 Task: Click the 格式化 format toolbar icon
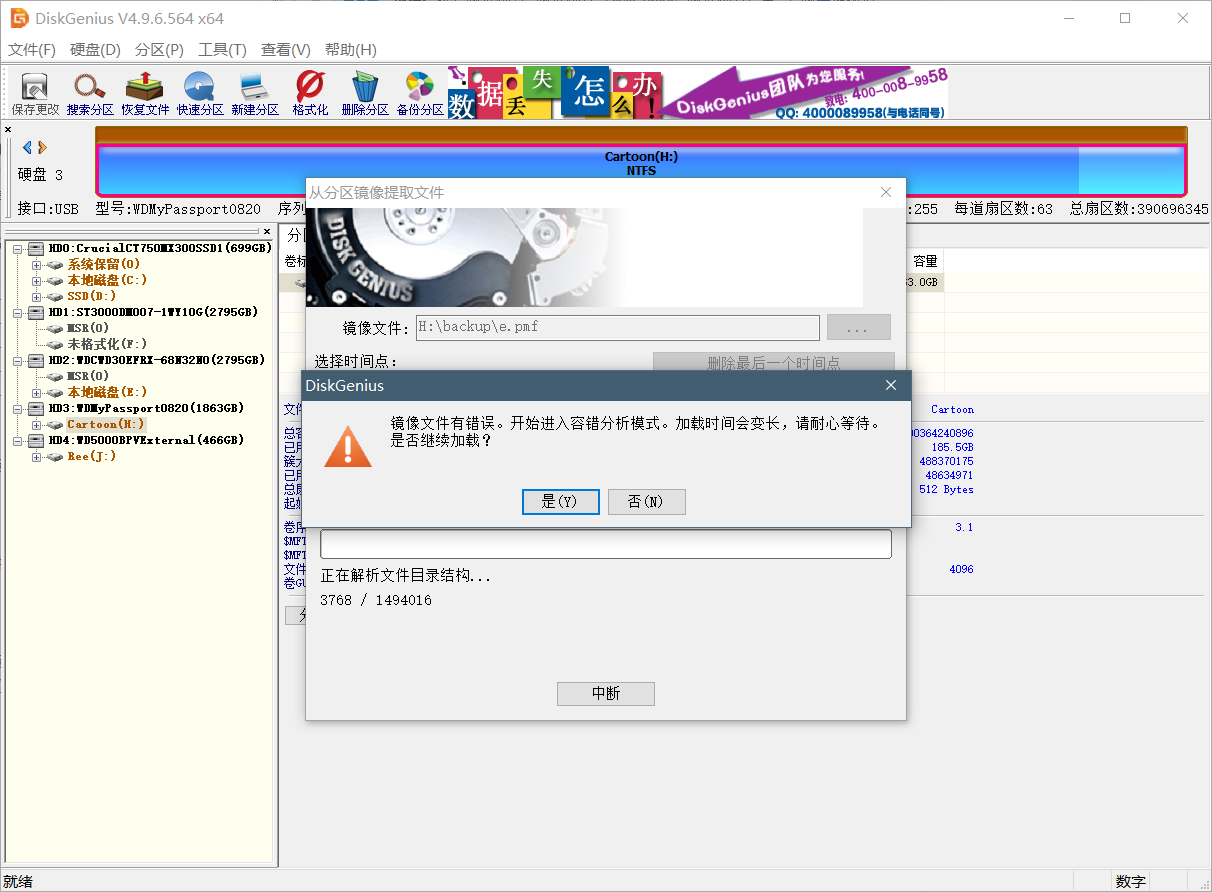pos(310,94)
